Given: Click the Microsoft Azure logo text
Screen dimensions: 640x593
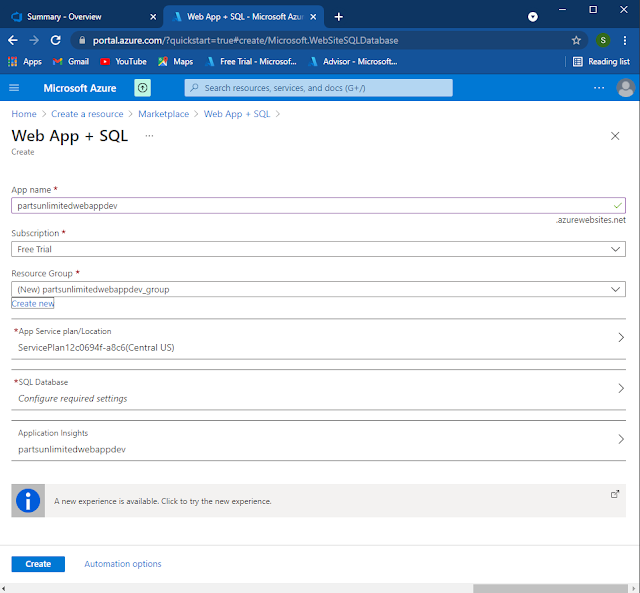Looking at the screenshot, I should click(80, 88).
